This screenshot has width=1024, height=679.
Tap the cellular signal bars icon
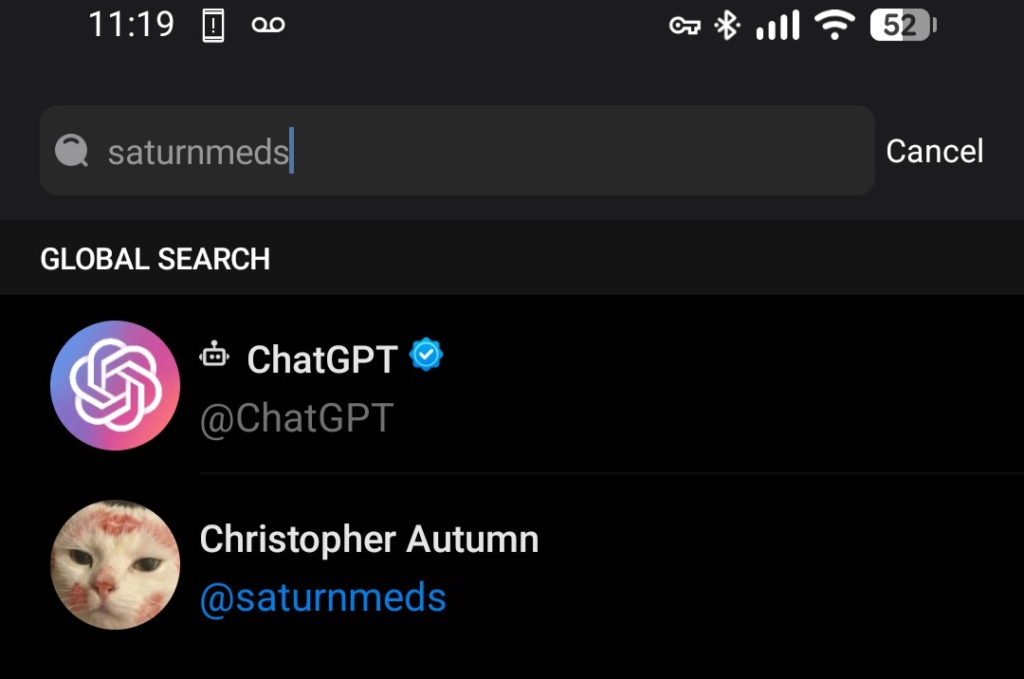click(779, 25)
